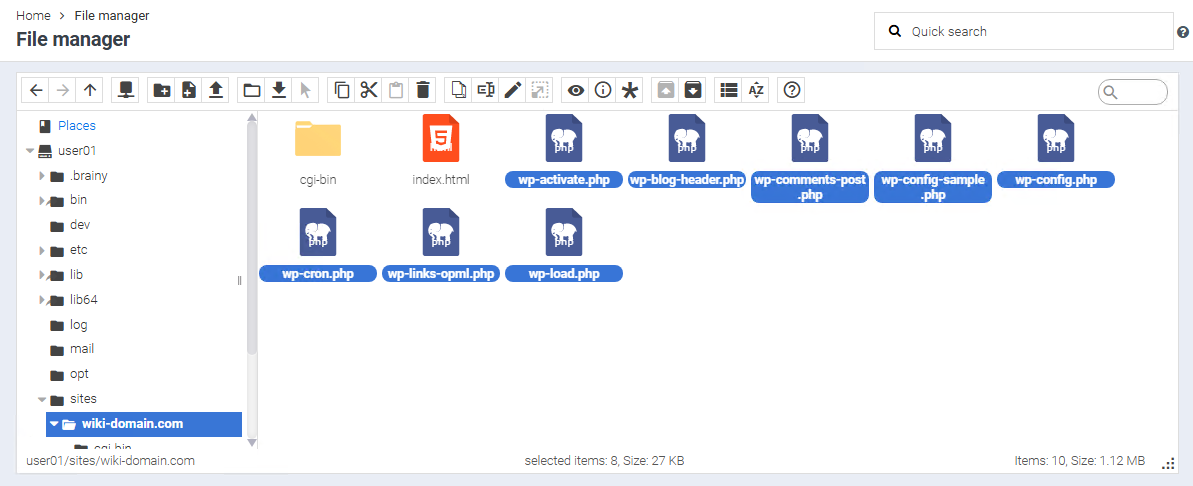The width and height of the screenshot is (1193, 486).
Task: Select Places in the tree
Action: pyautogui.click(x=77, y=125)
